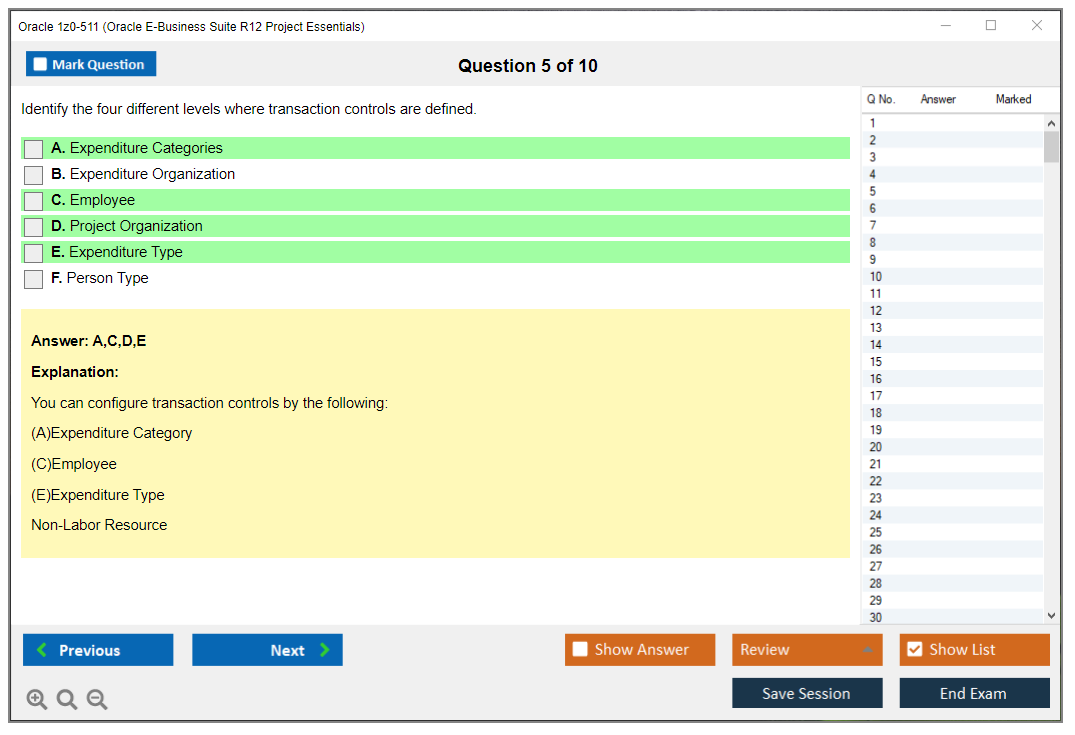Click End Exam button
Viewport: 1075px width, 735px height.
(x=974, y=693)
